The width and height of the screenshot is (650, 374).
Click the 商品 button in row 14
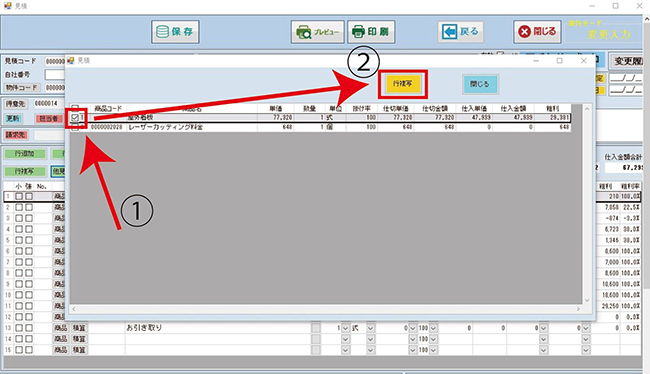61,339
